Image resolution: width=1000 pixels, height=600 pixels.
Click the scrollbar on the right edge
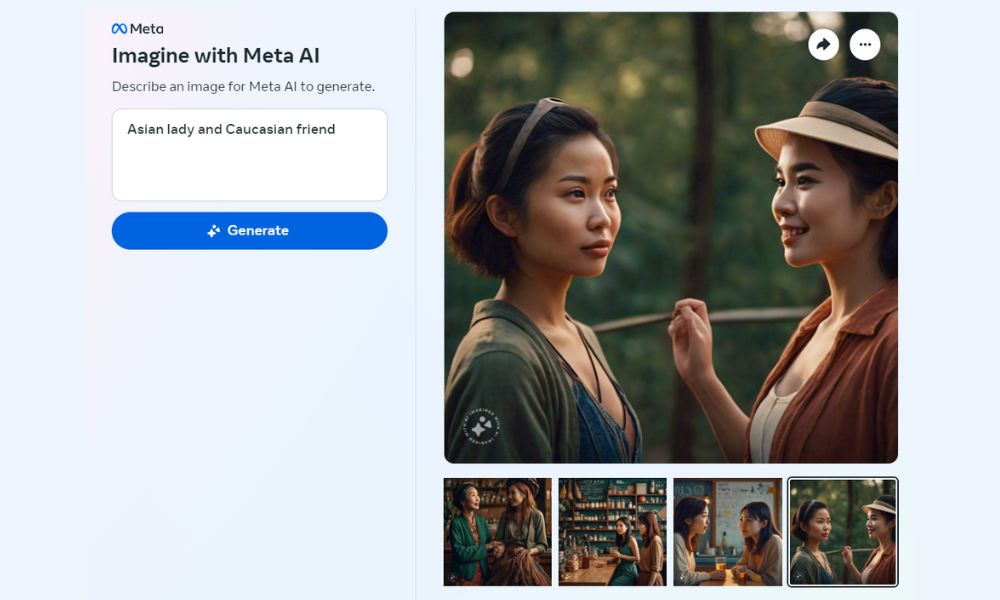click(995, 300)
